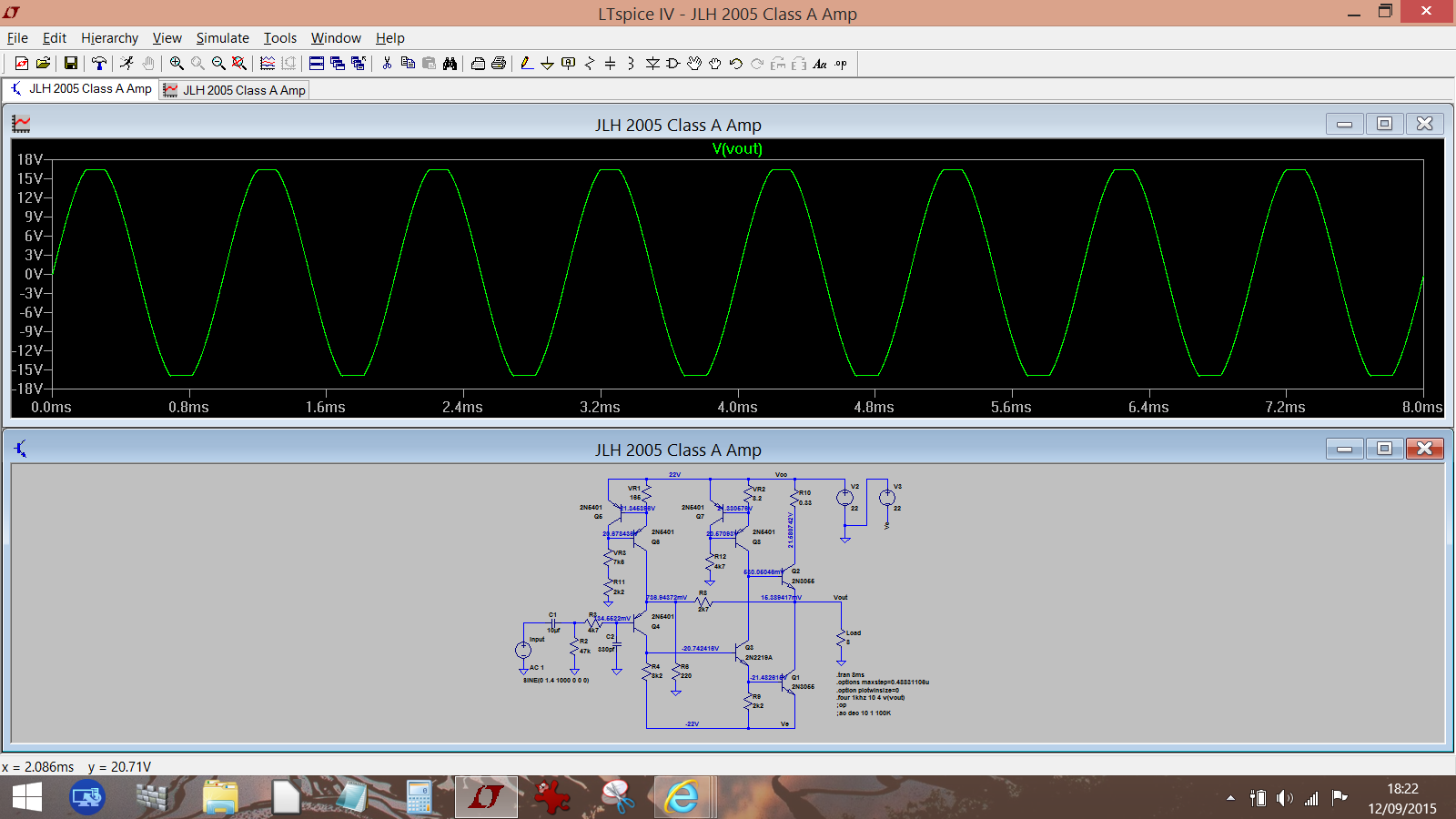Open the component chooser with the gate icon
This screenshot has height=819, width=1456.
point(673,63)
